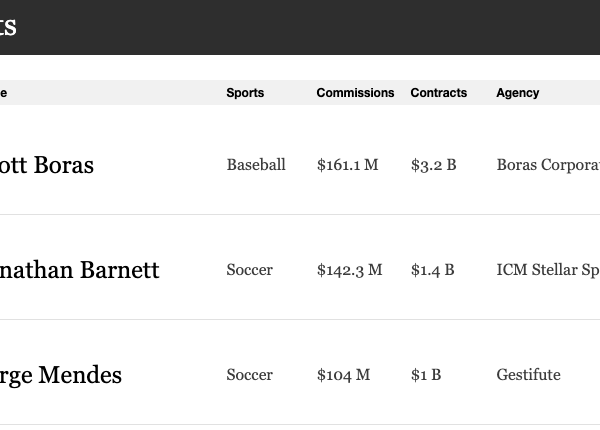600x430 pixels.
Task: Sort table by Sports column header
Action: [x=245, y=93]
